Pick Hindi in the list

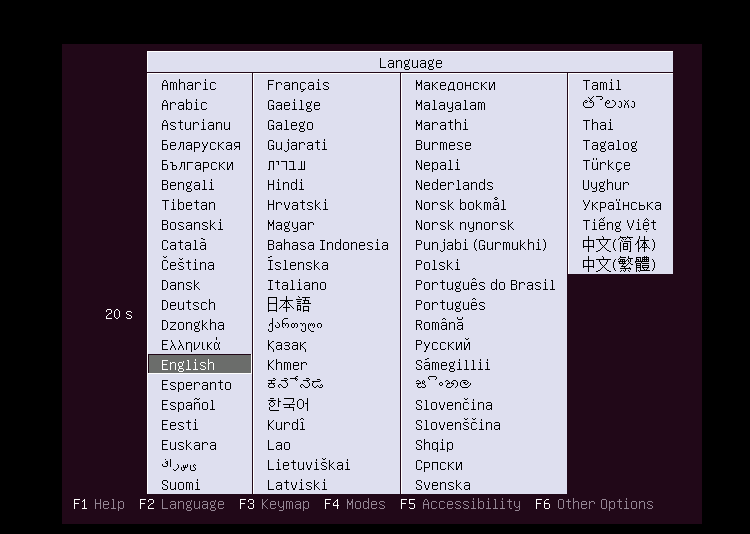point(286,185)
